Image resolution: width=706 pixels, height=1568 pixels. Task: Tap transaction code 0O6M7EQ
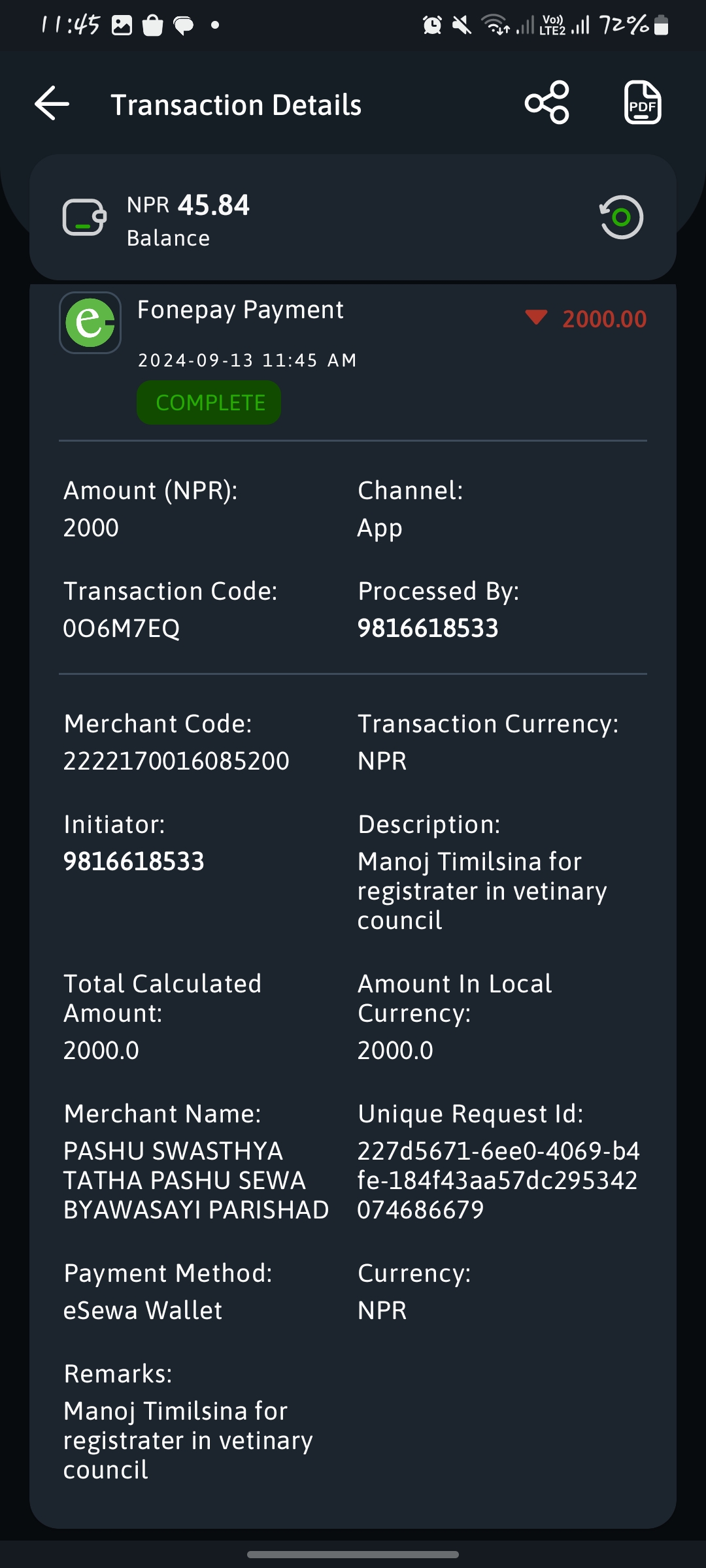(122, 629)
